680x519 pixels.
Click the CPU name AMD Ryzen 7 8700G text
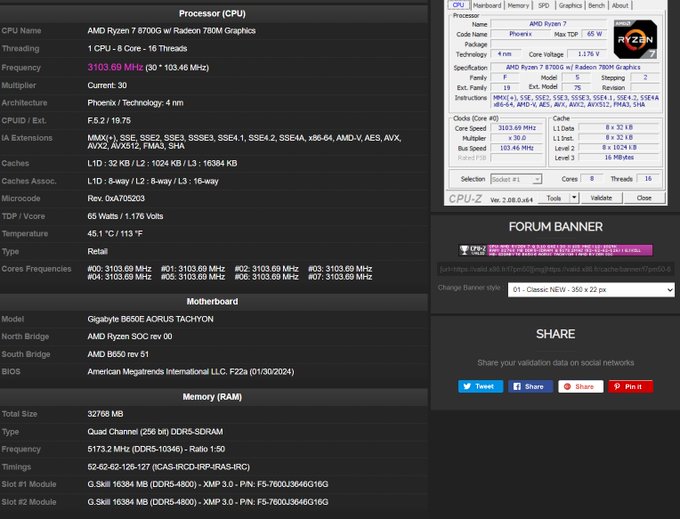click(x=171, y=31)
